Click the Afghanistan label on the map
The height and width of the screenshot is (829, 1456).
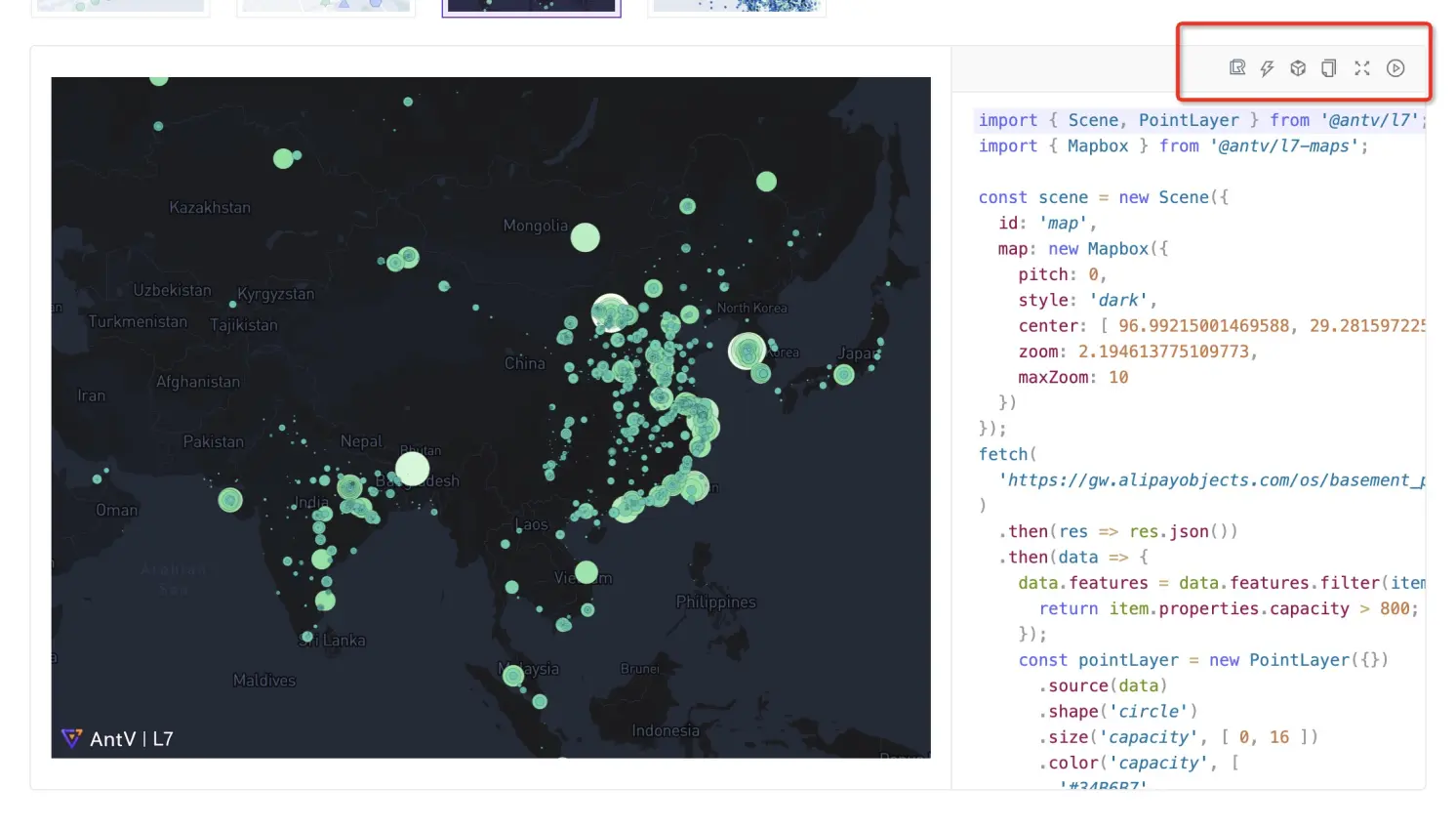point(197,382)
